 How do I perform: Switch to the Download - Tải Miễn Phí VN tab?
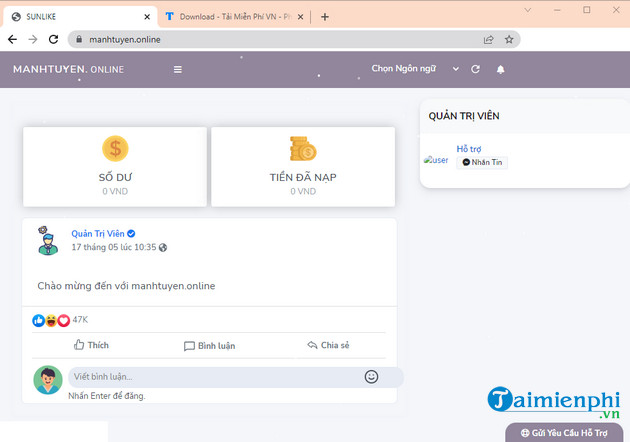[235, 16]
